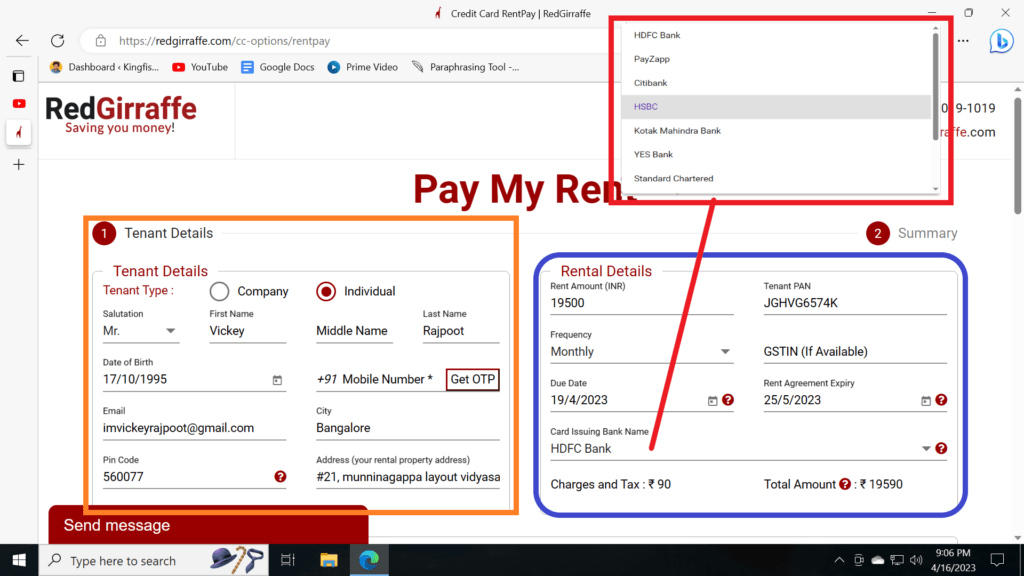Switch to the YouTube vertical tab

19,104
